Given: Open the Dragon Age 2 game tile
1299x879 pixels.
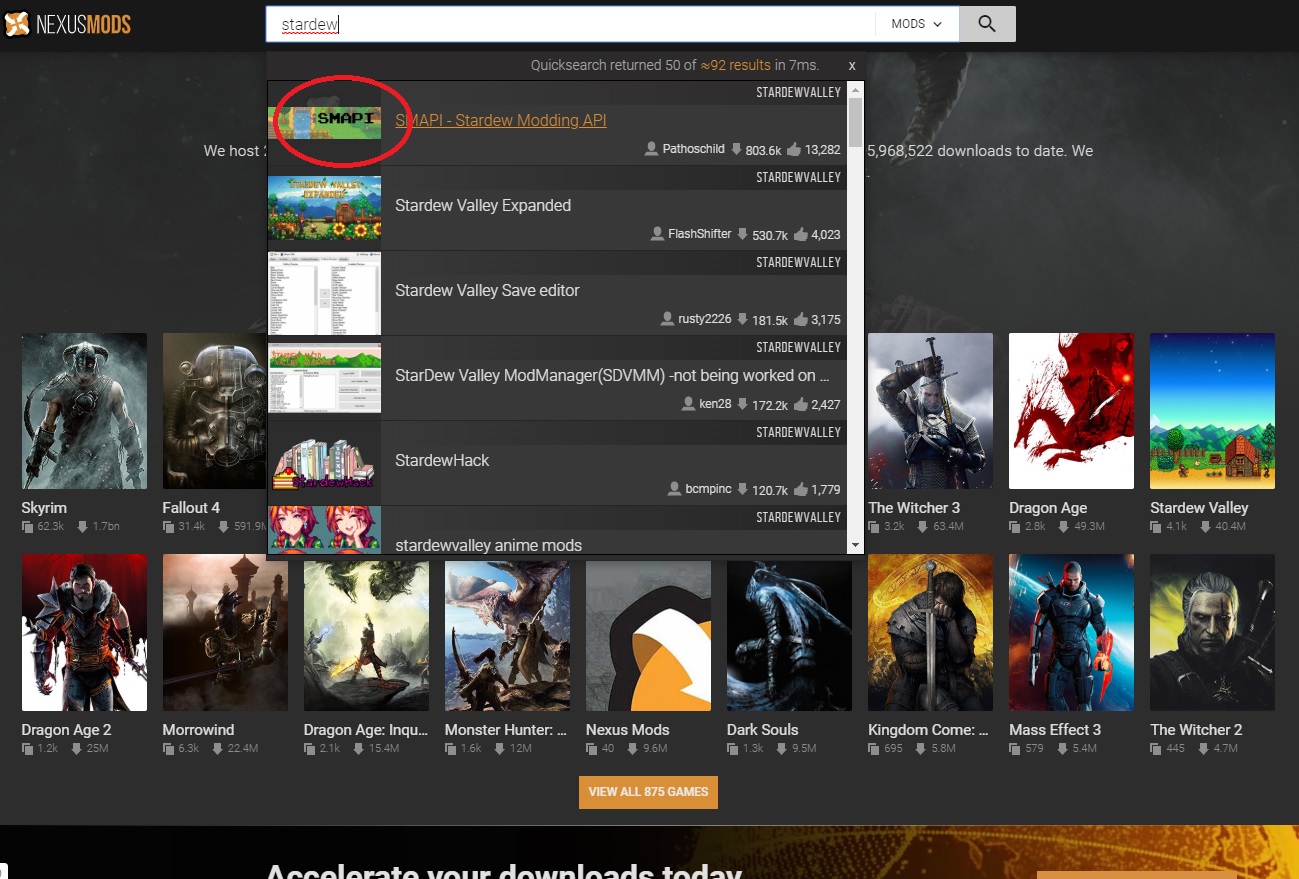Looking at the screenshot, I should click(84, 633).
